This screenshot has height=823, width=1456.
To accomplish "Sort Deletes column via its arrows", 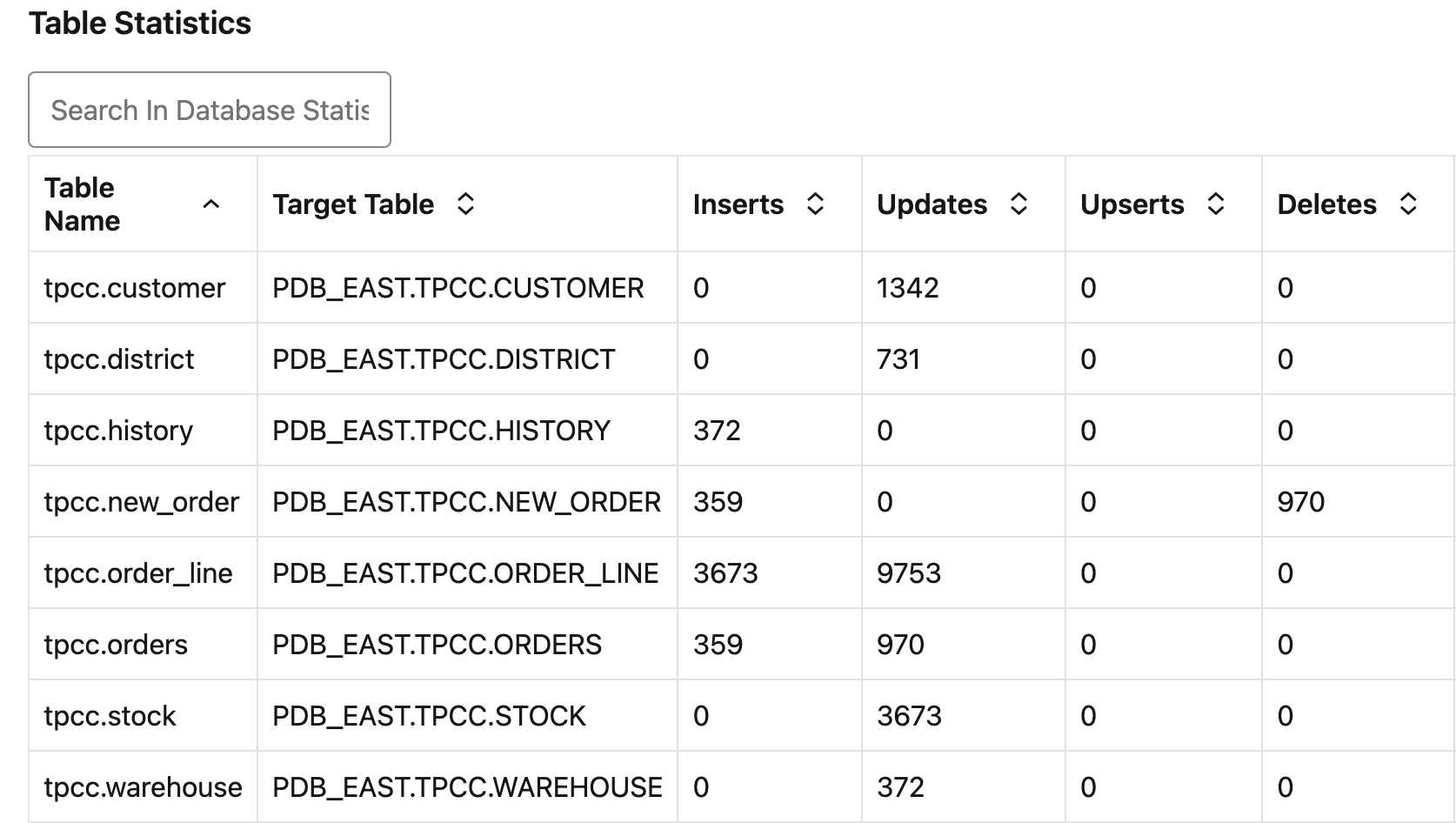I will tap(1408, 204).
